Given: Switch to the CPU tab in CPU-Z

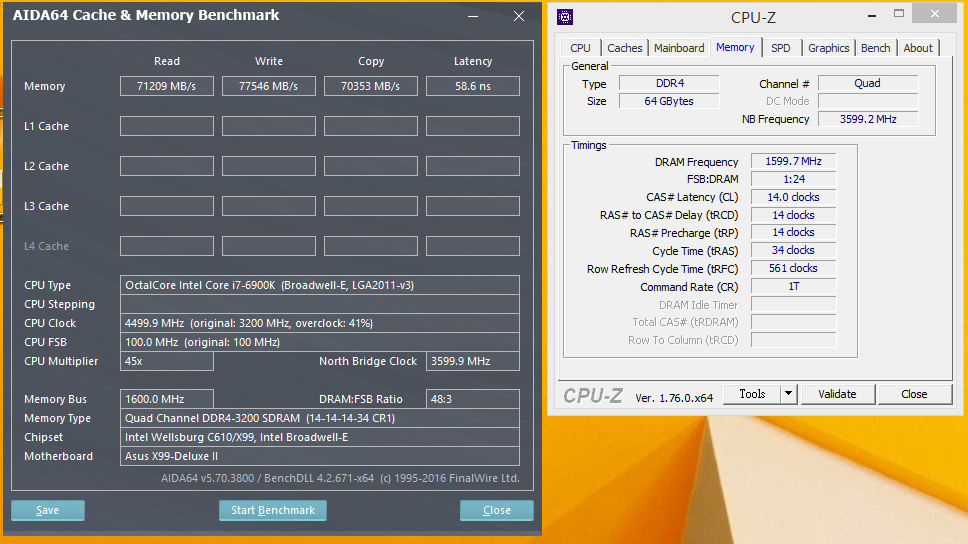Looking at the screenshot, I should [x=580, y=48].
